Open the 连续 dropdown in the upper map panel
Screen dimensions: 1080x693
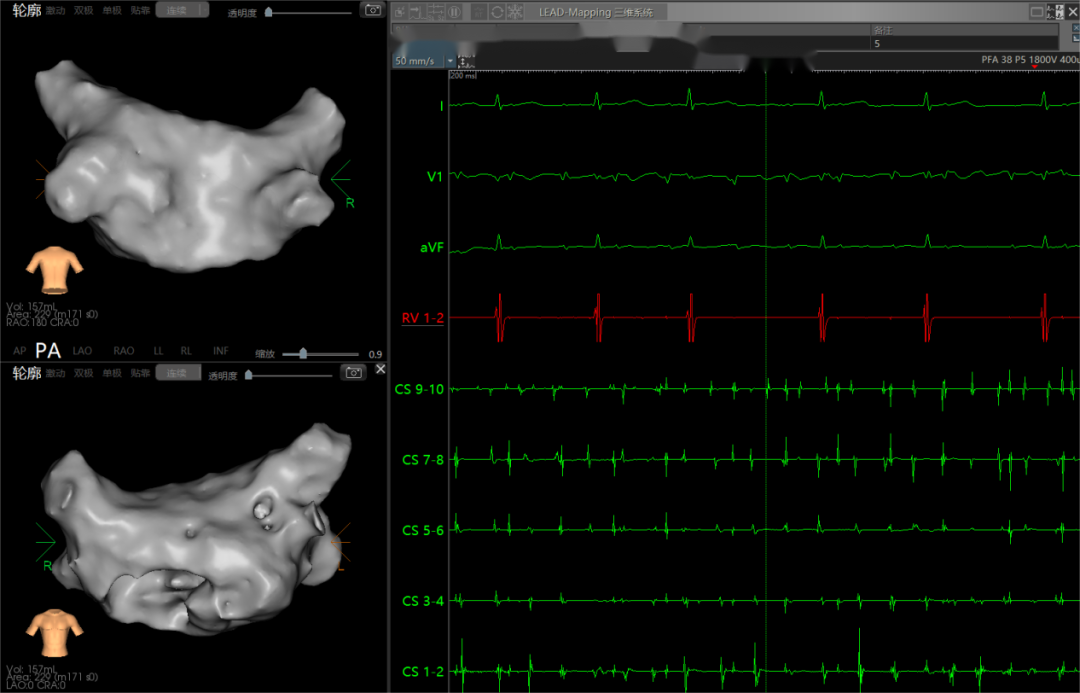pos(182,10)
